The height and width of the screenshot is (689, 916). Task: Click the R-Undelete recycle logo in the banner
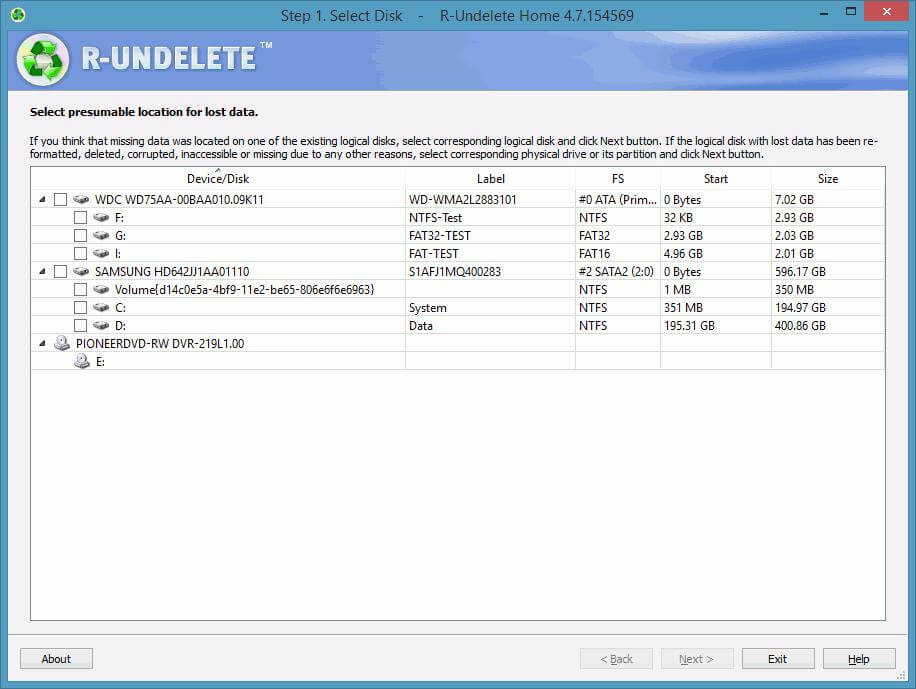tap(43, 60)
